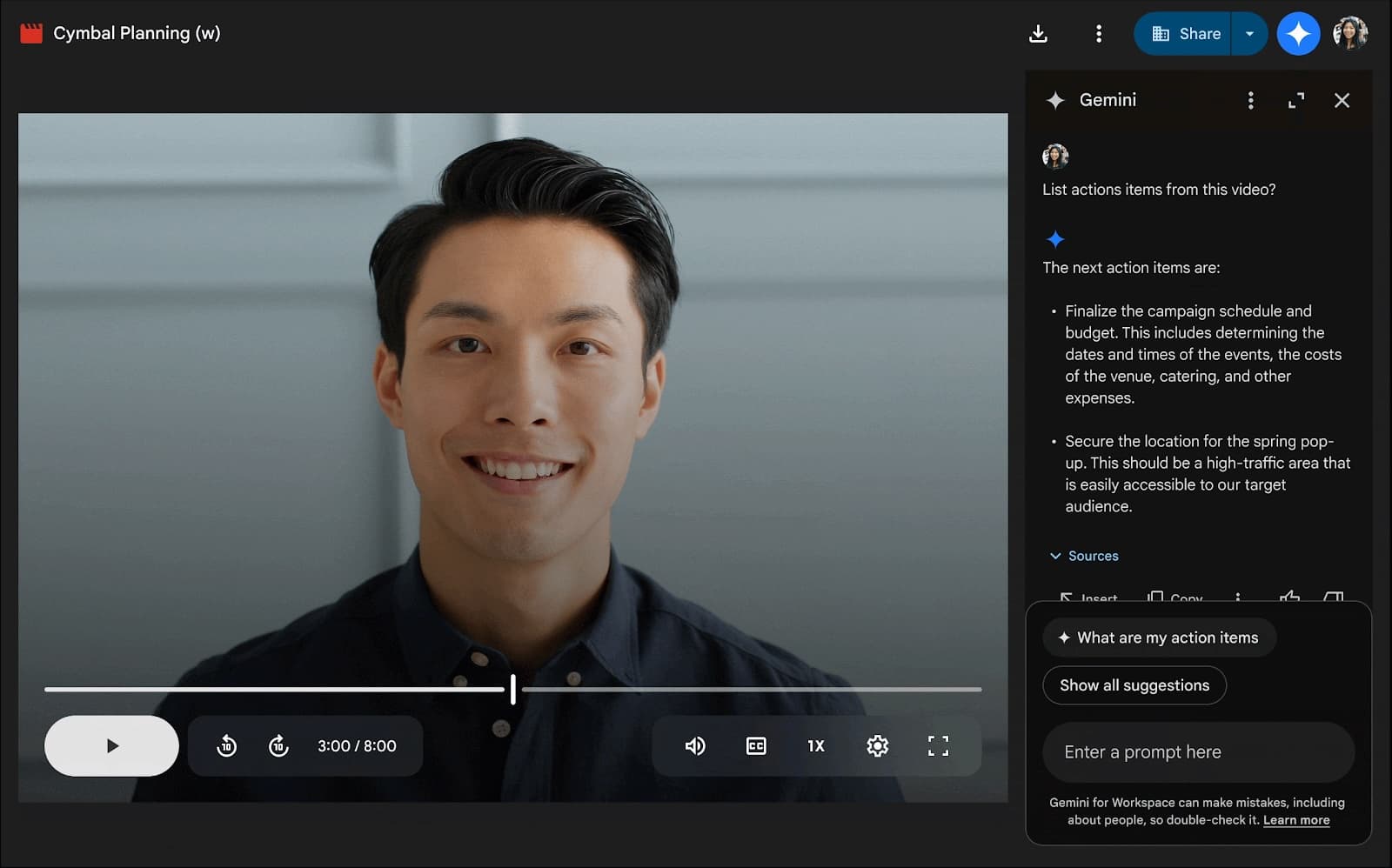Image resolution: width=1392 pixels, height=868 pixels.
Task: Toggle the blue Gemini sparkle button
Action: pos(1298,34)
